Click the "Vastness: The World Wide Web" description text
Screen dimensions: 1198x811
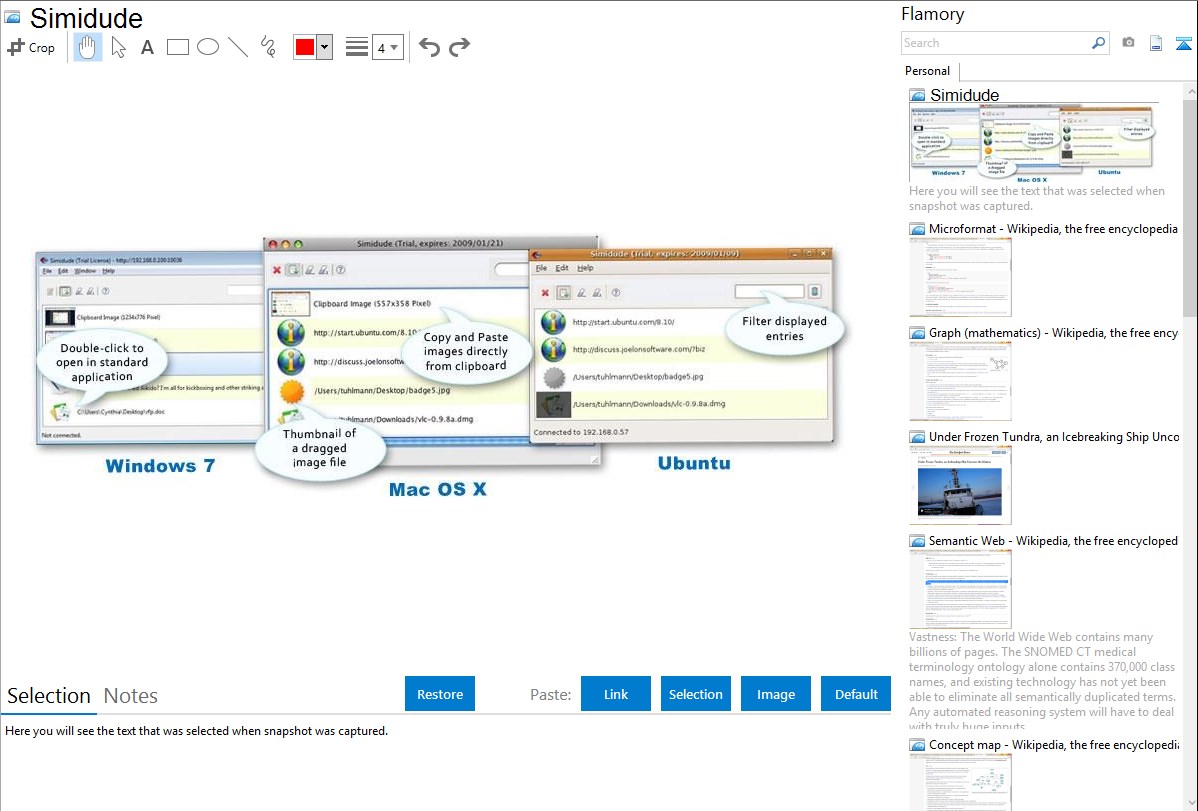point(1042,681)
